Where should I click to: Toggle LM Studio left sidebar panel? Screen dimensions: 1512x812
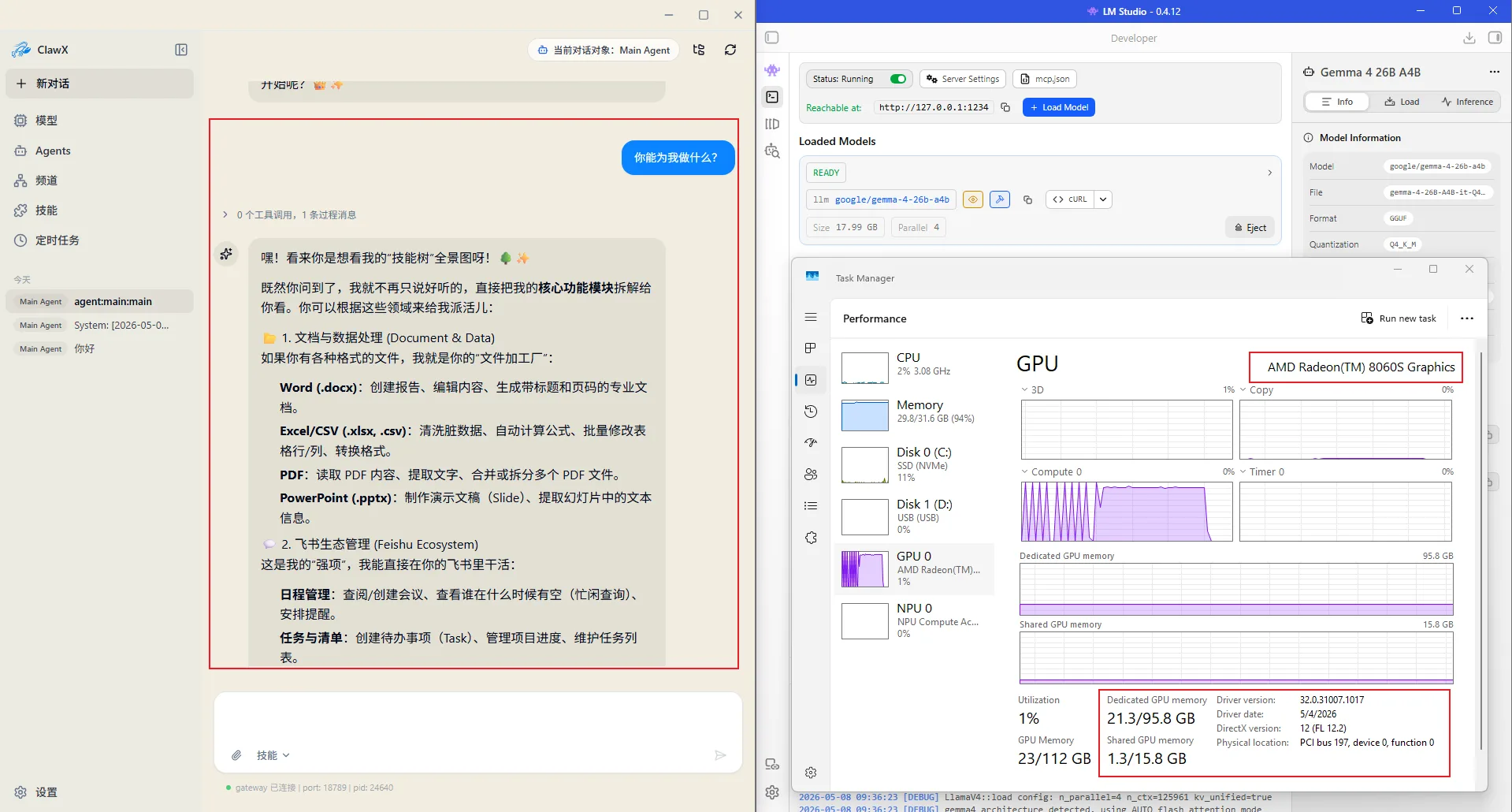click(772, 38)
